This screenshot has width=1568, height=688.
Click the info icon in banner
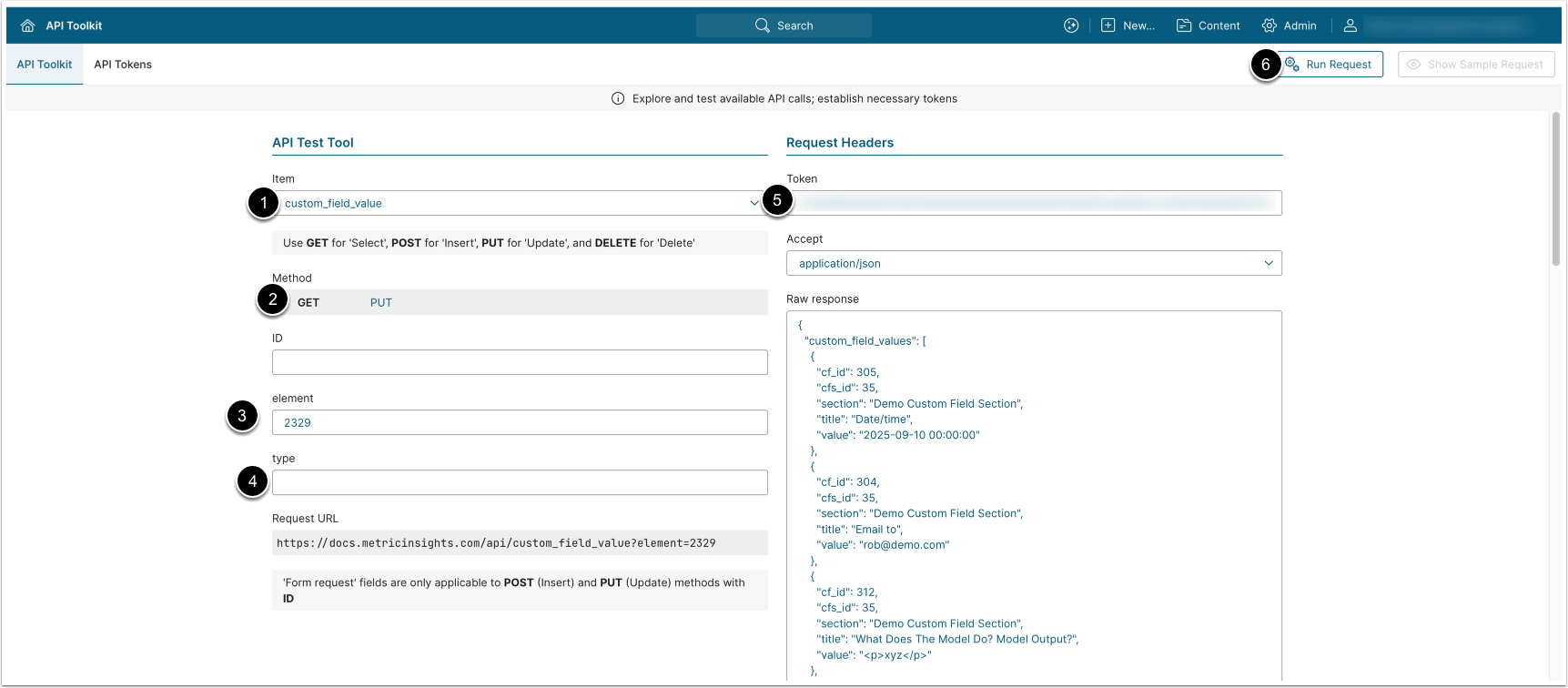(x=618, y=98)
